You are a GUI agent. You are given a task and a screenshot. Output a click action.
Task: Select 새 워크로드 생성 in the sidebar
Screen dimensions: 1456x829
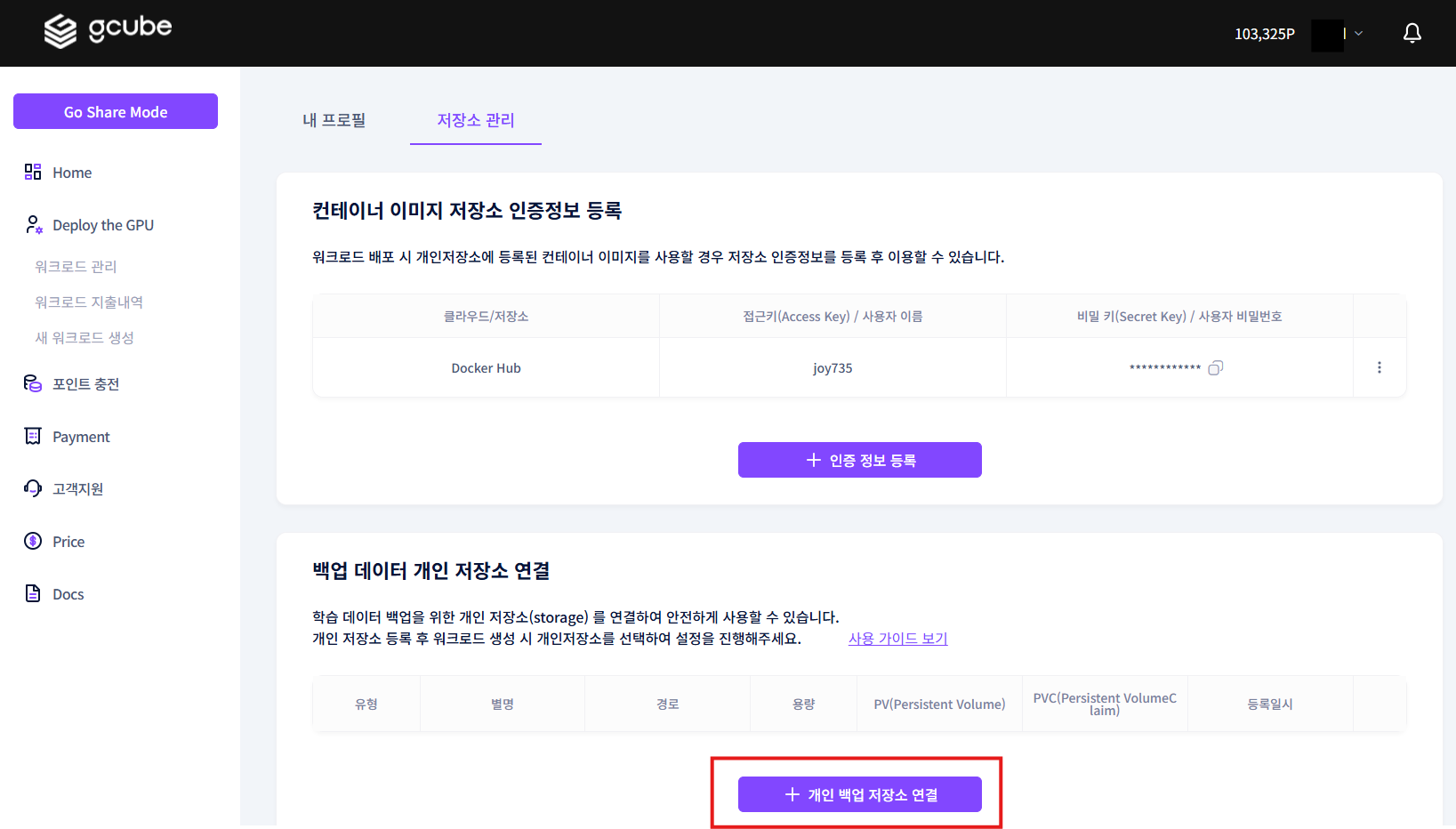[x=83, y=337]
